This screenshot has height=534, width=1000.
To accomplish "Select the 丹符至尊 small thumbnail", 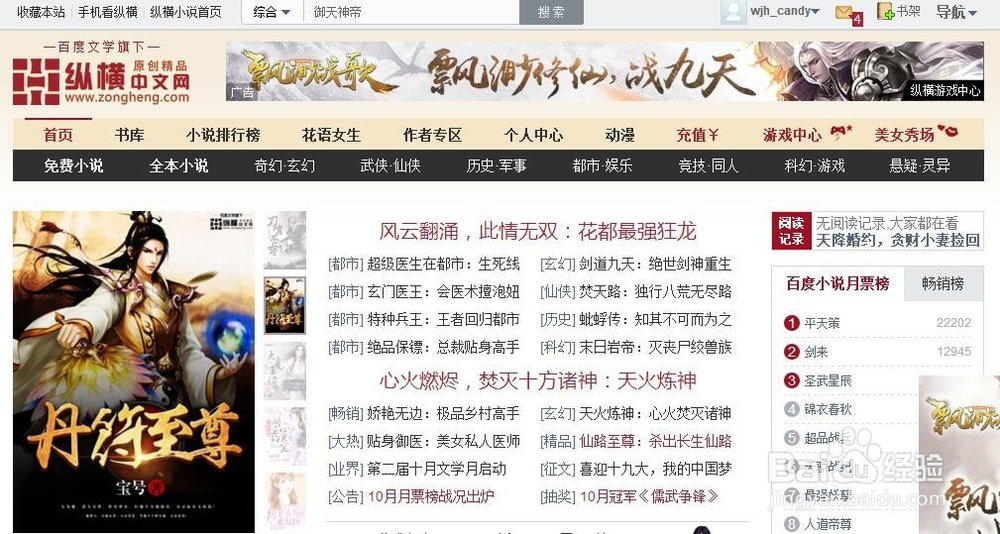I will point(285,306).
